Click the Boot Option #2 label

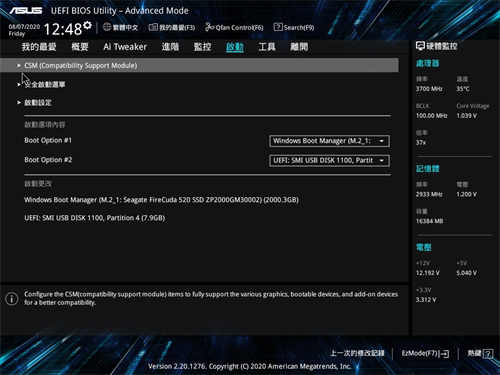(48, 160)
